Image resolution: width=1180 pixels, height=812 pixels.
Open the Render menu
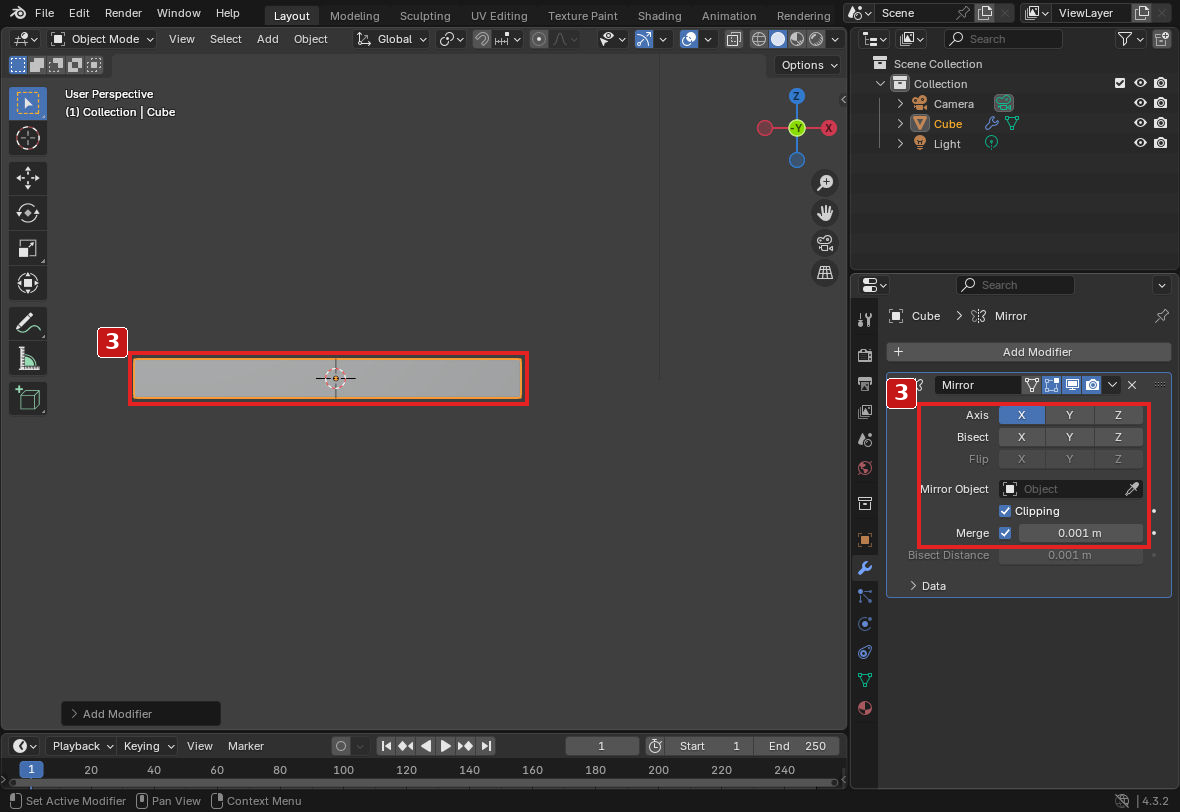[123, 13]
